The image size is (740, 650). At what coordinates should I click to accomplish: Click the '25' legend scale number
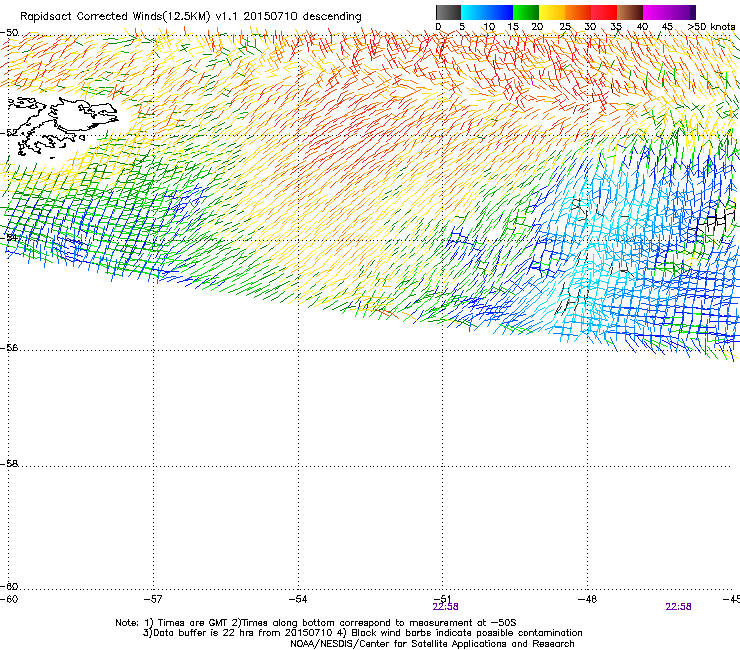tap(565, 27)
